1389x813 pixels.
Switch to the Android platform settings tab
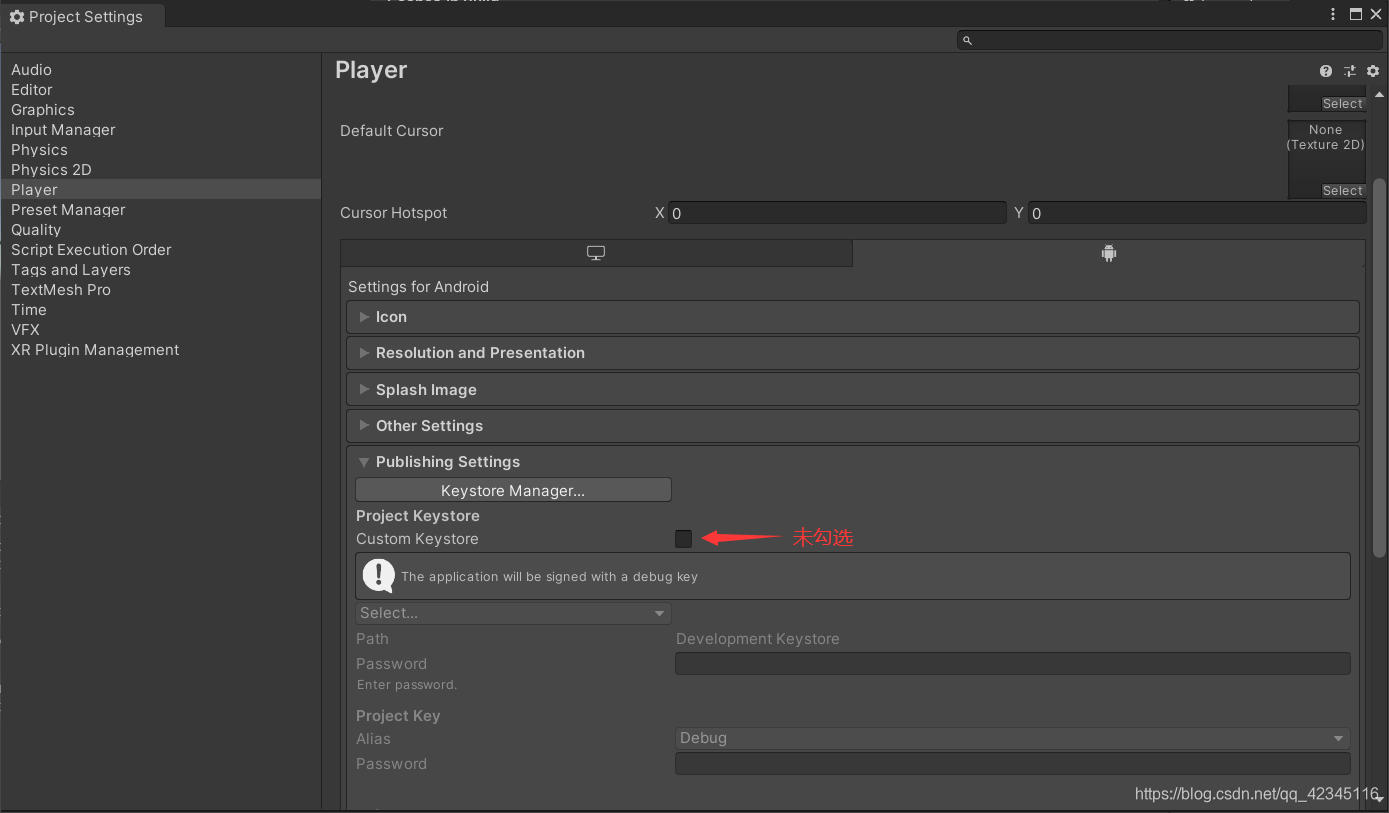(x=1108, y=252)
